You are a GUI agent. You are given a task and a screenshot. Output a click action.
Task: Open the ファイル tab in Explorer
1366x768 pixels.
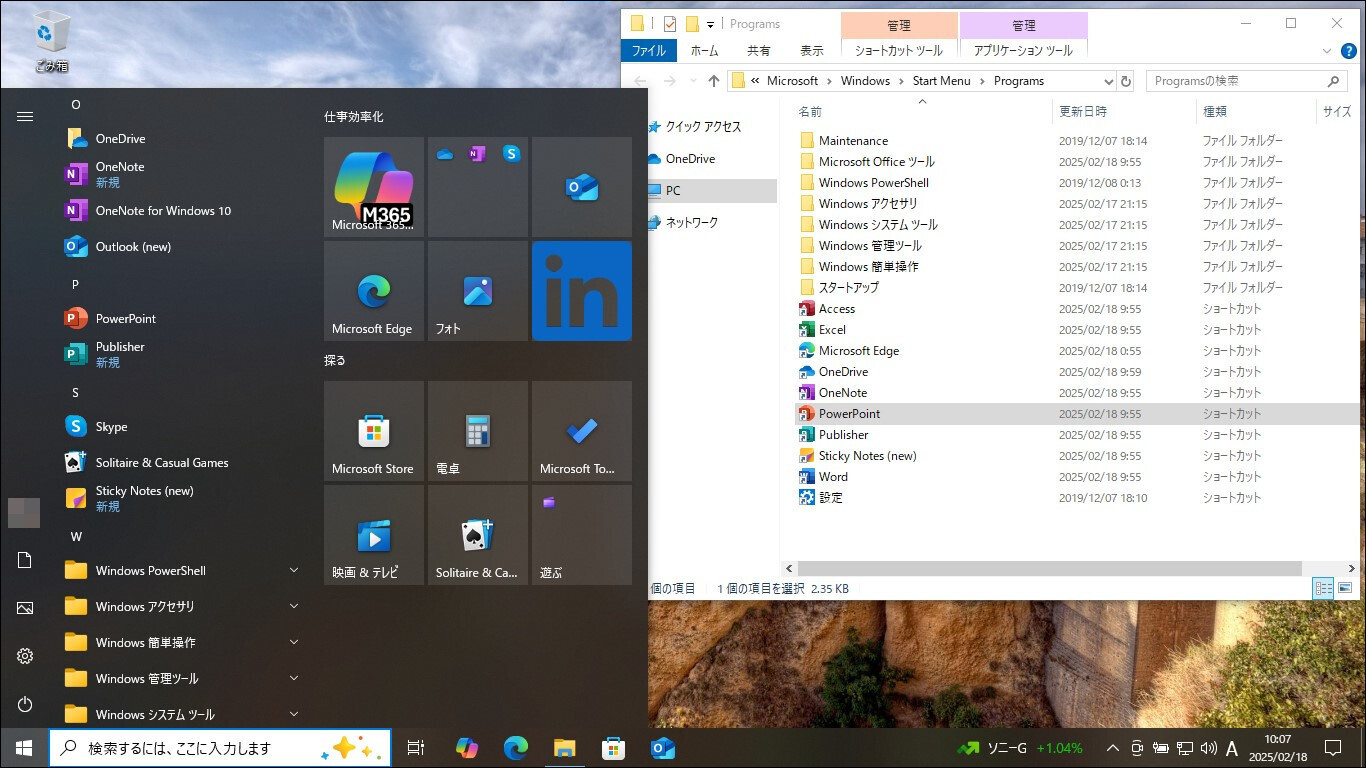[x=649, y=51]
